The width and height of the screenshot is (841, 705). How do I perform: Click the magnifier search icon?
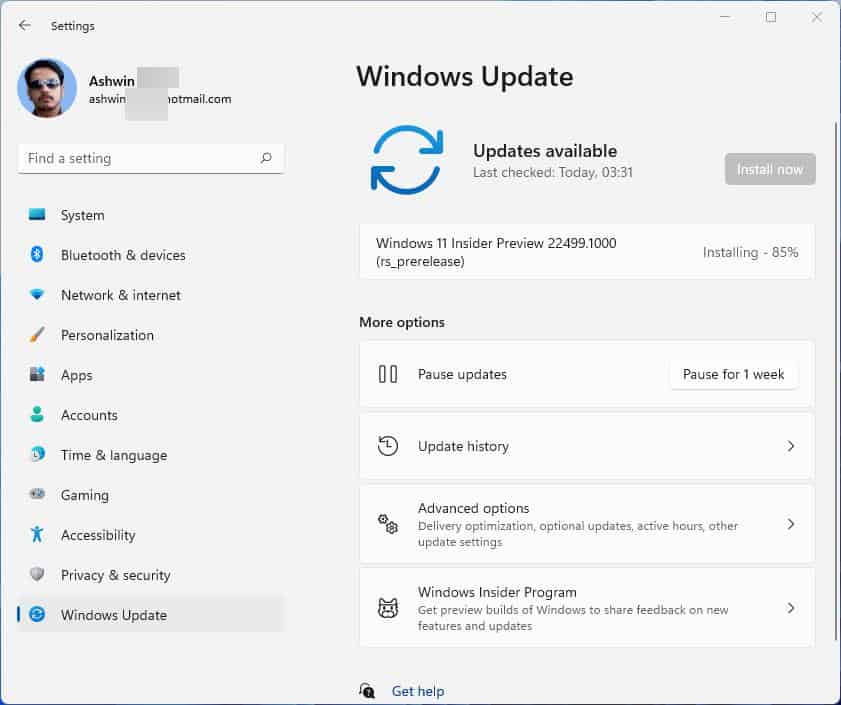tap(266, 158)
